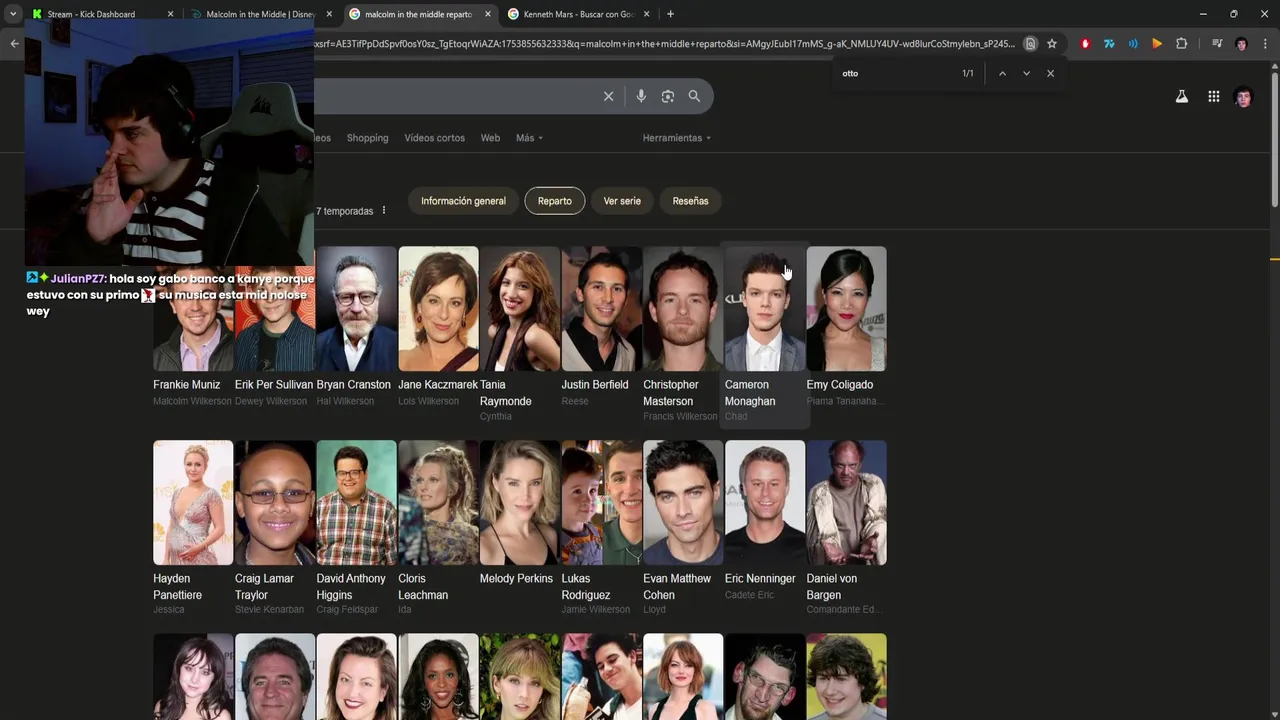Screen dimensions: 1280x720
Task: Open the Extensions puzzle-piece menu
Action: (x=1181, y=44)
